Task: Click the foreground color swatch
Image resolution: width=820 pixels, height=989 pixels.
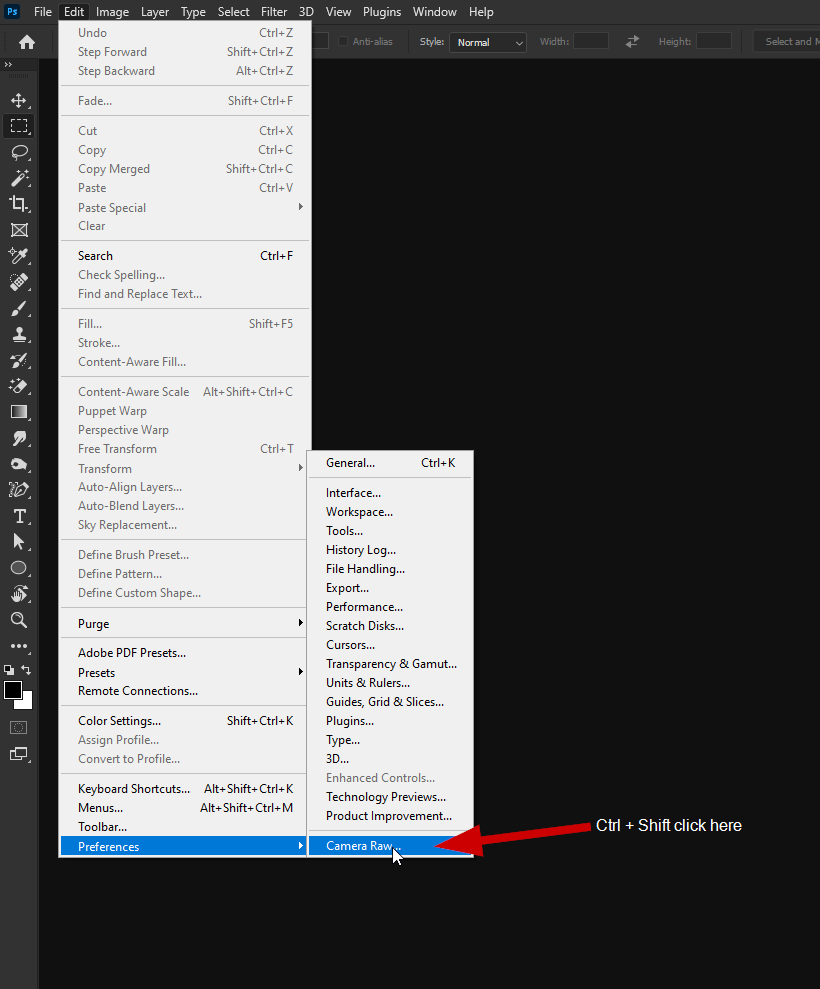Action: pos(14,690)
